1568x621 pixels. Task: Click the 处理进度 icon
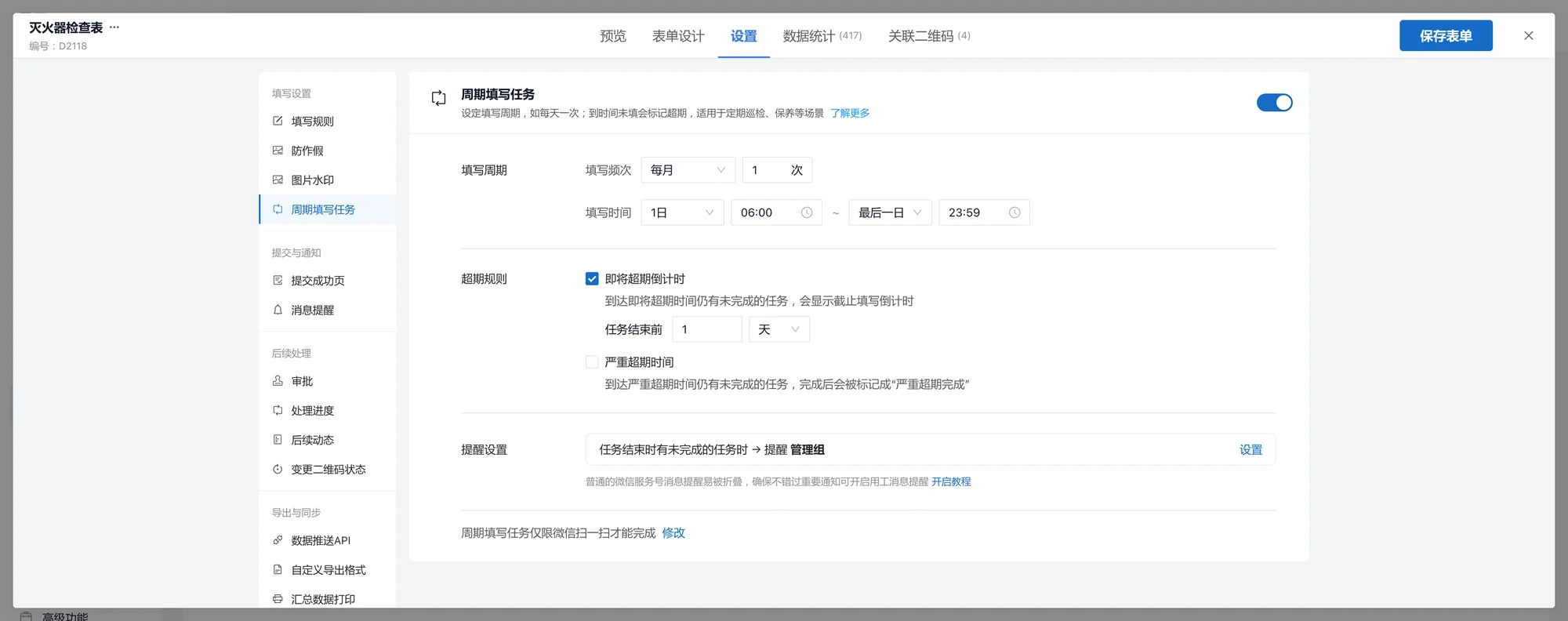click(x=278, y=410)
